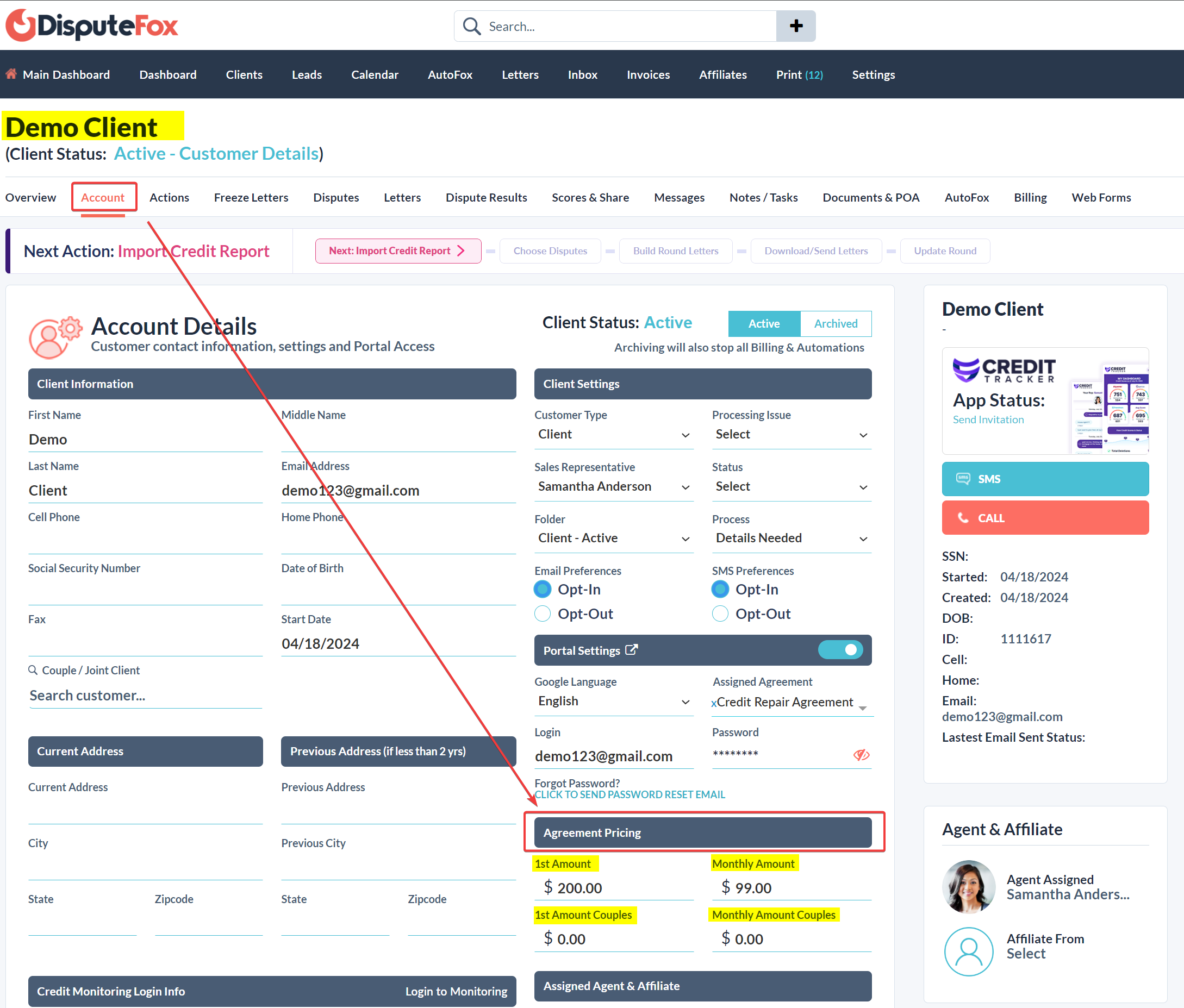
Task: Select Opt-Out for Email Preferences
Action: click(541, 613)
